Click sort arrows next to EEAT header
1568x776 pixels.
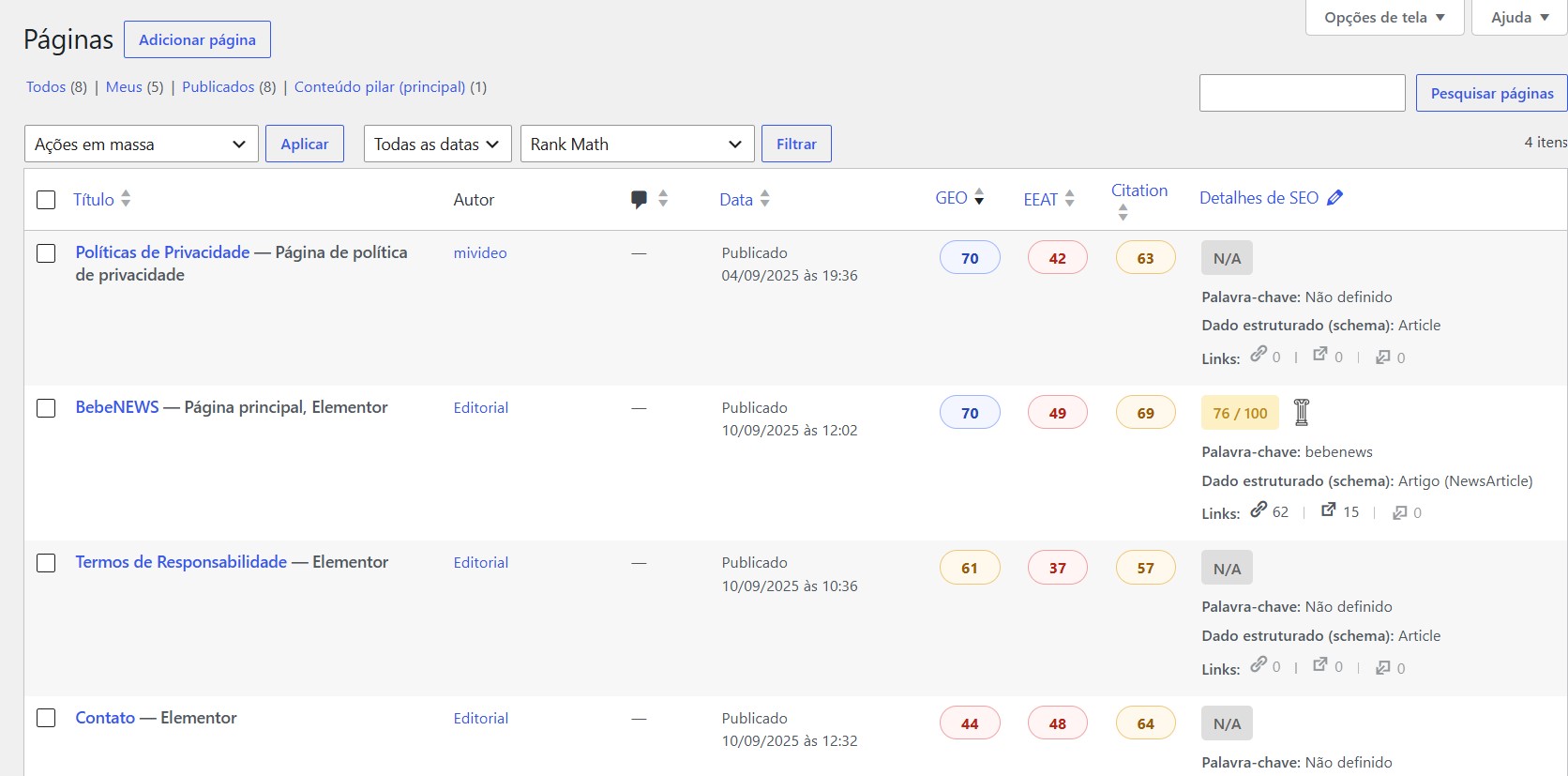(x=1070, y=199)
